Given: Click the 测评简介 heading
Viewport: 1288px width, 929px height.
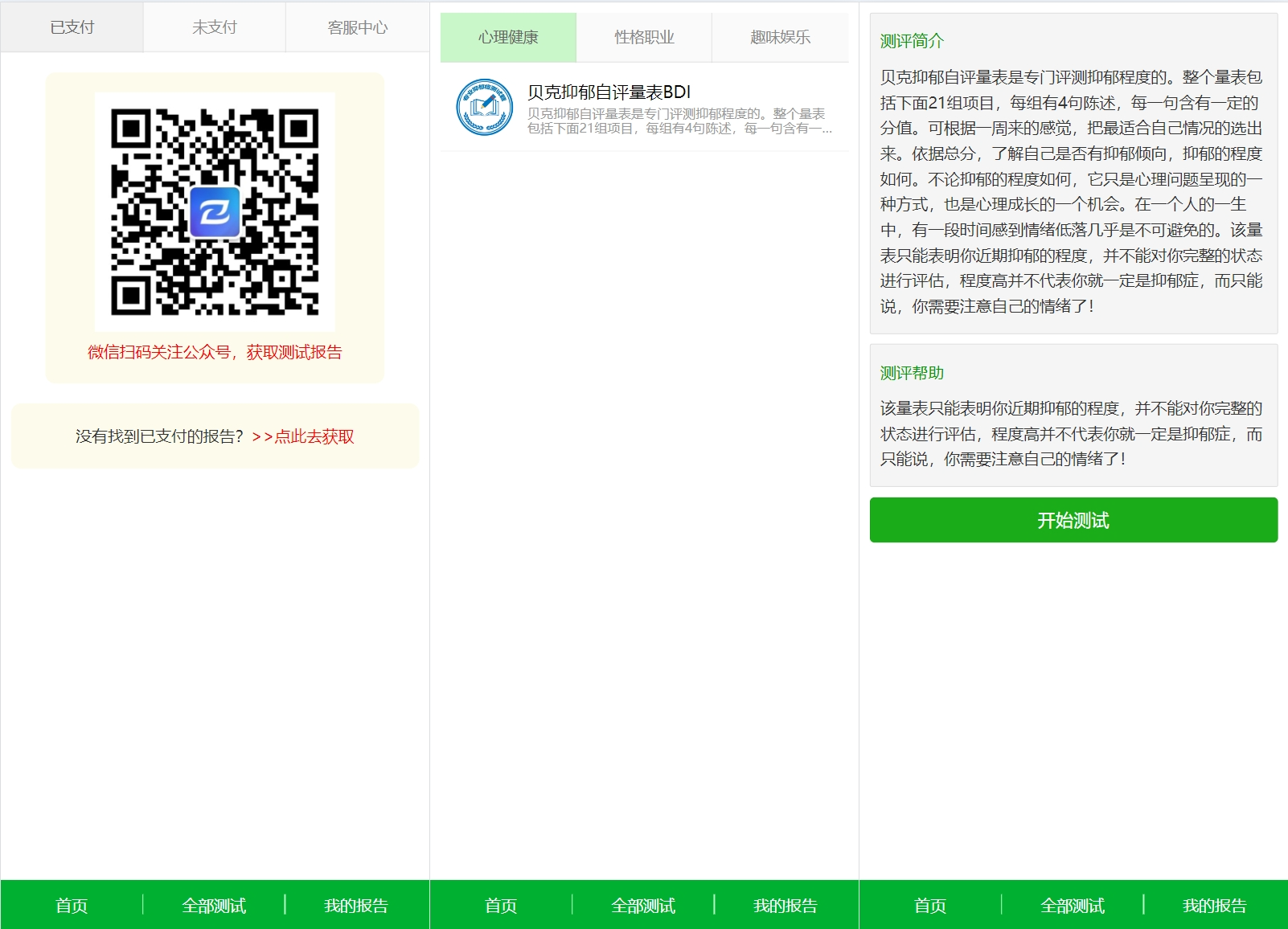Looking at the screenshot, I should pos(912,41).
